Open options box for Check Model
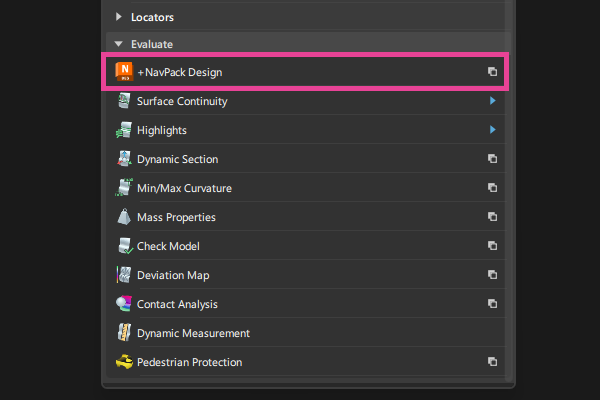Viewport: 600px width, 400px height. click(x=492, y=245)
